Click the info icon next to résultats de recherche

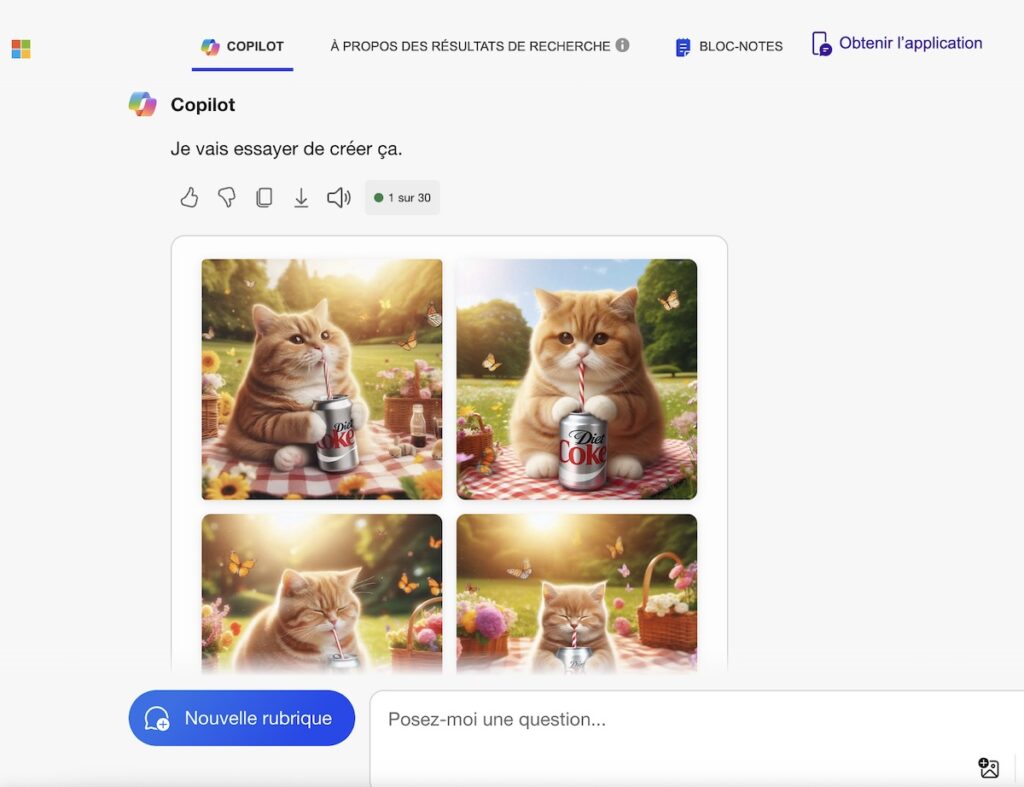pyautogui.click(x=625, y=45)
